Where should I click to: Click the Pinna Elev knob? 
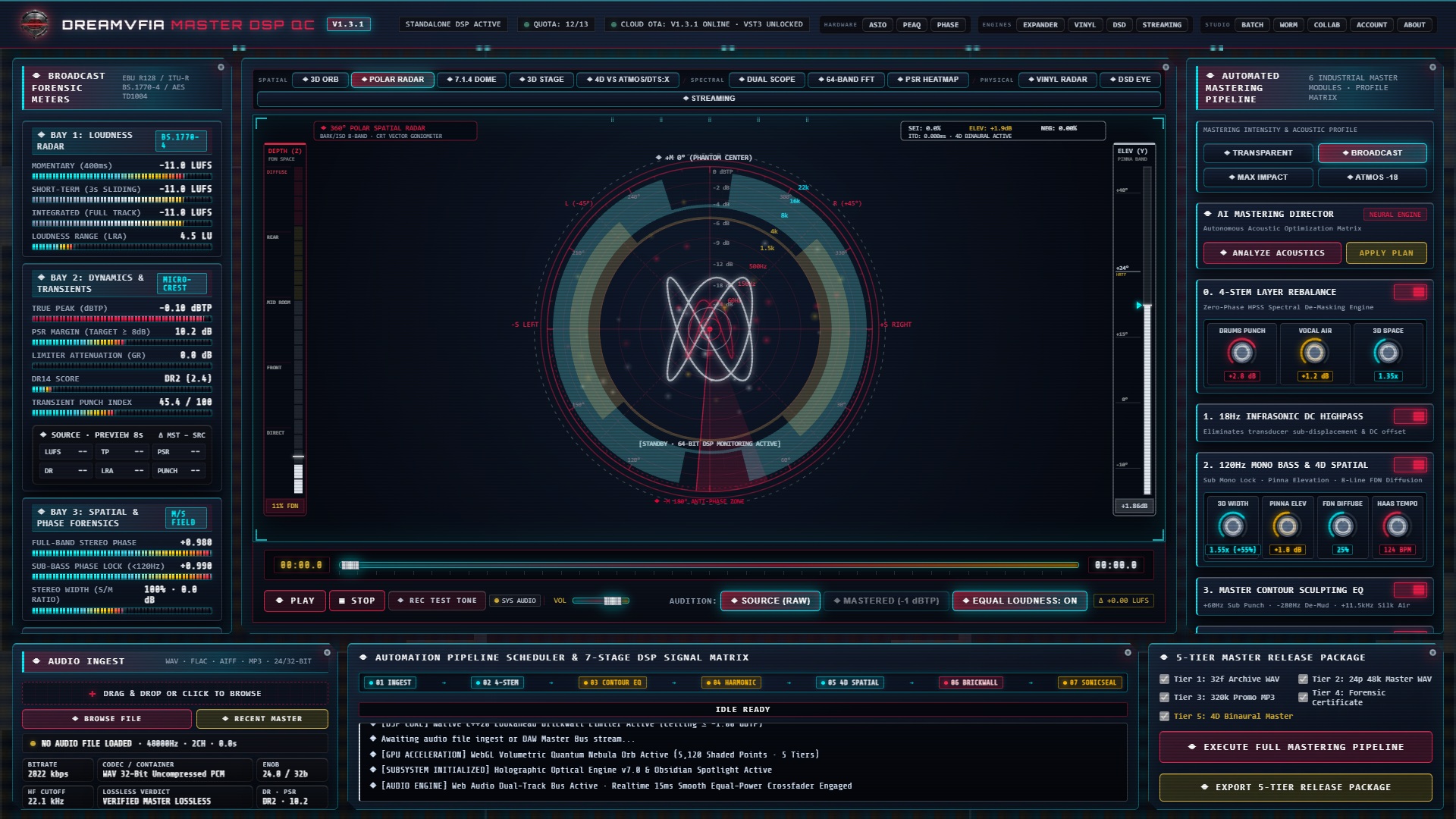coord(1287,526)
